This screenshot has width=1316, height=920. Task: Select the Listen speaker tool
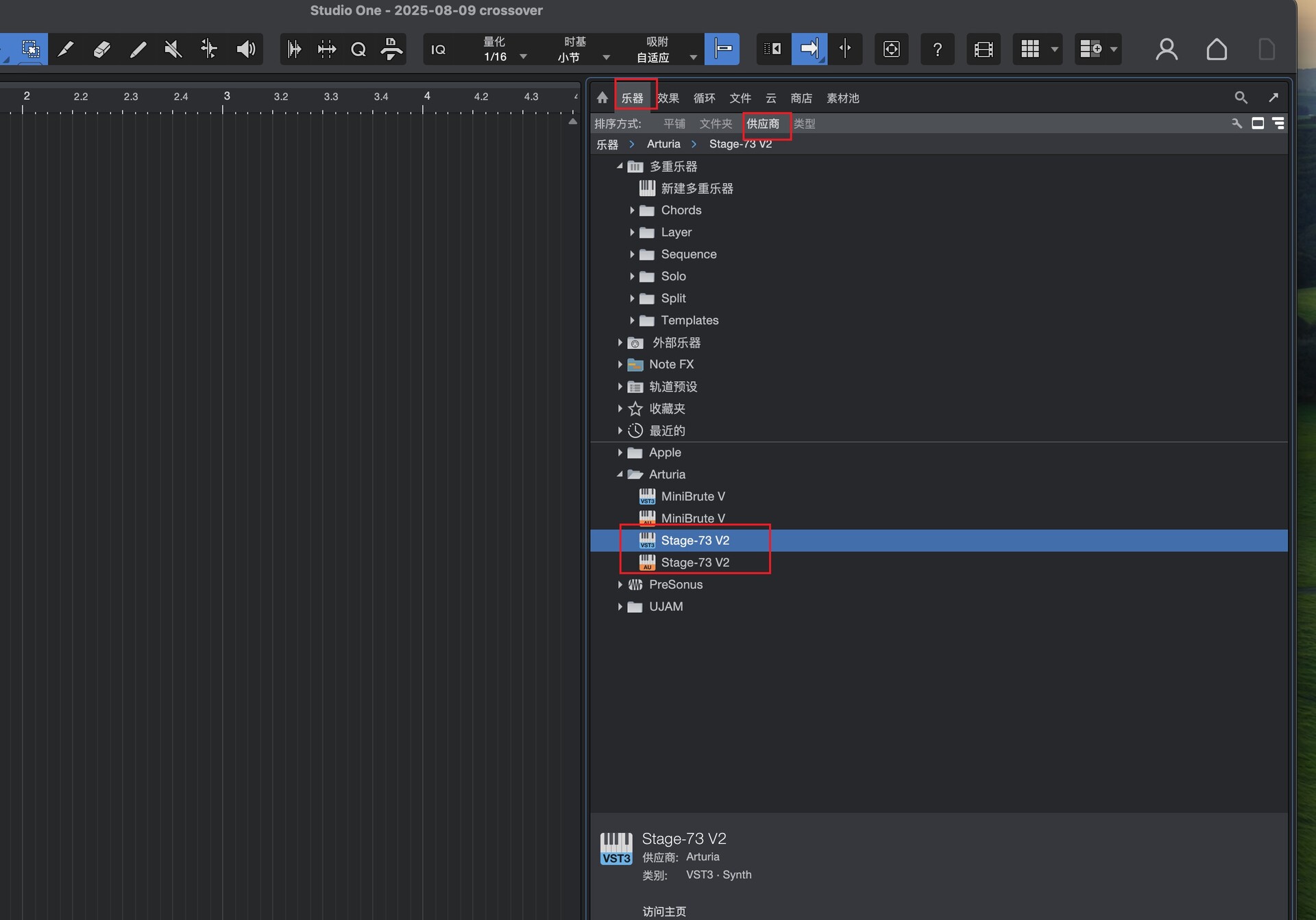[x=245, y=49]
